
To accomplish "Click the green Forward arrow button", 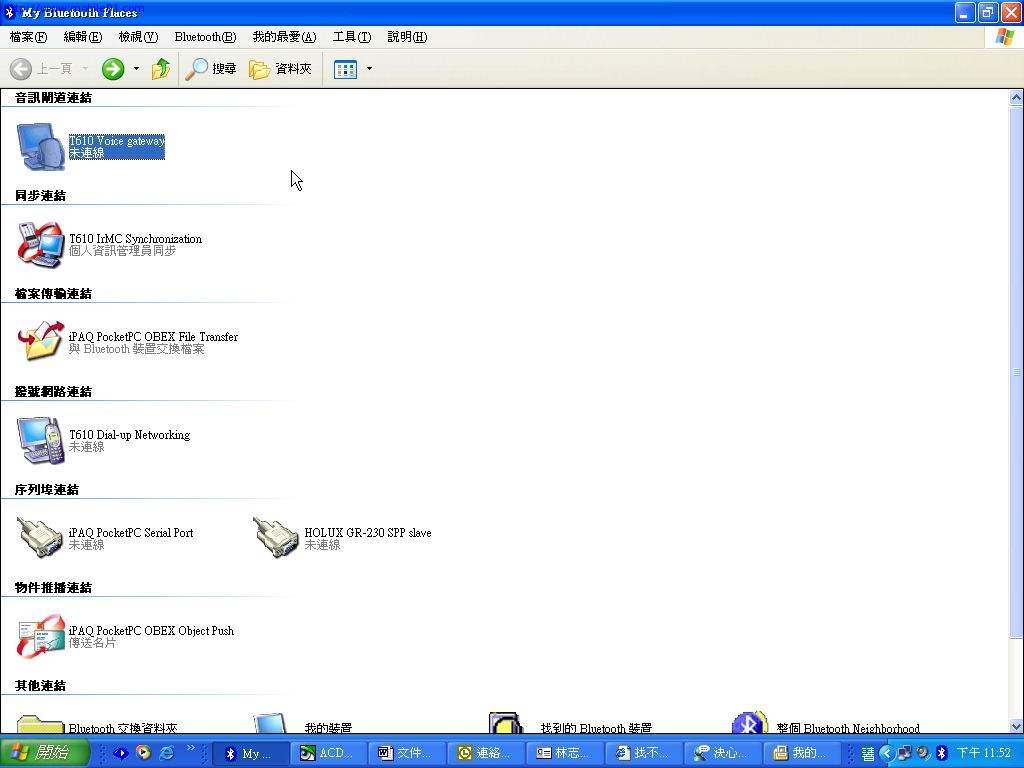I will tap(113, 69).
